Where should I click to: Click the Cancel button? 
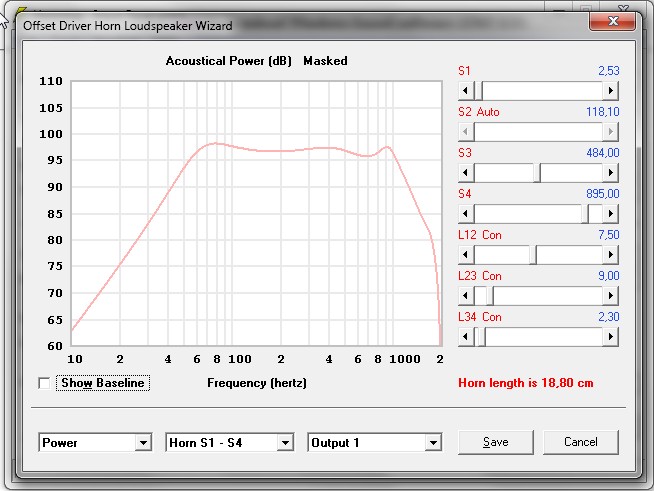(x=581, y=442)
